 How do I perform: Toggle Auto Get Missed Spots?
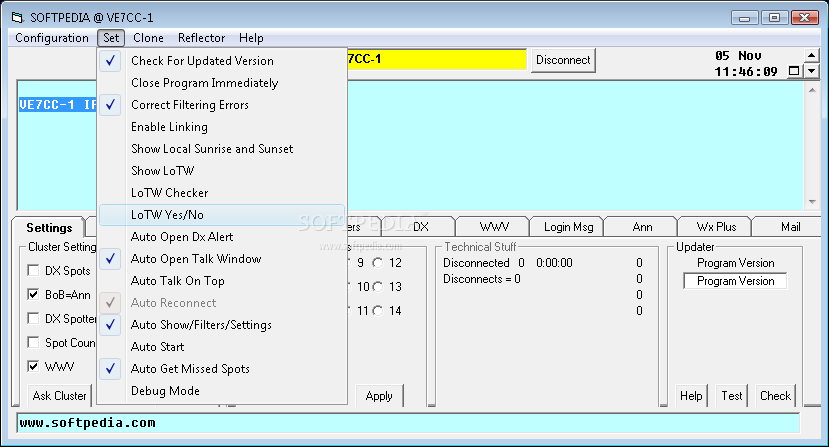[x=222, y=369]
